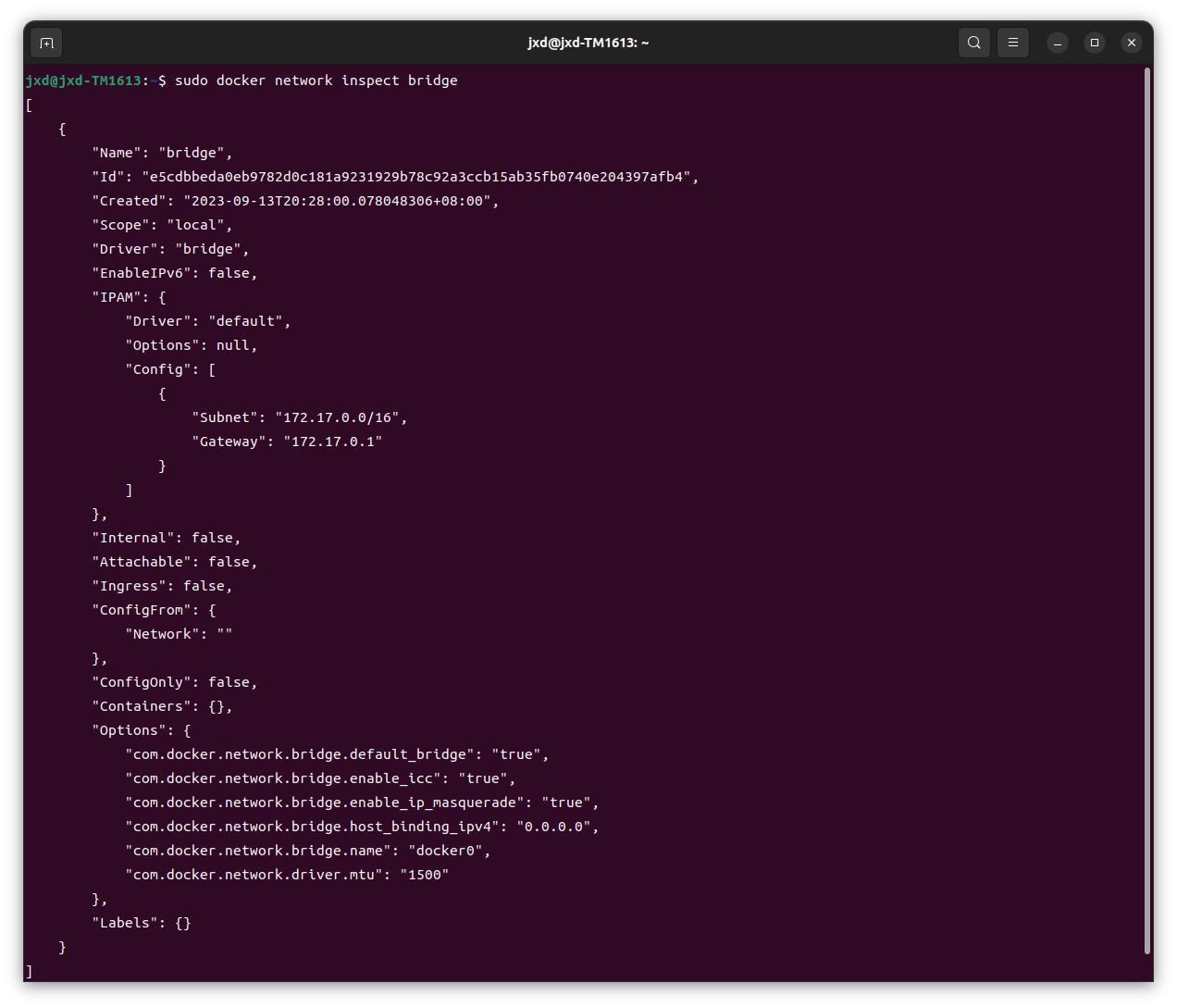This screenshot has width=1177, height=1008.
Task: Click the default_bridge "true" option line
Action: click(338, 754)
